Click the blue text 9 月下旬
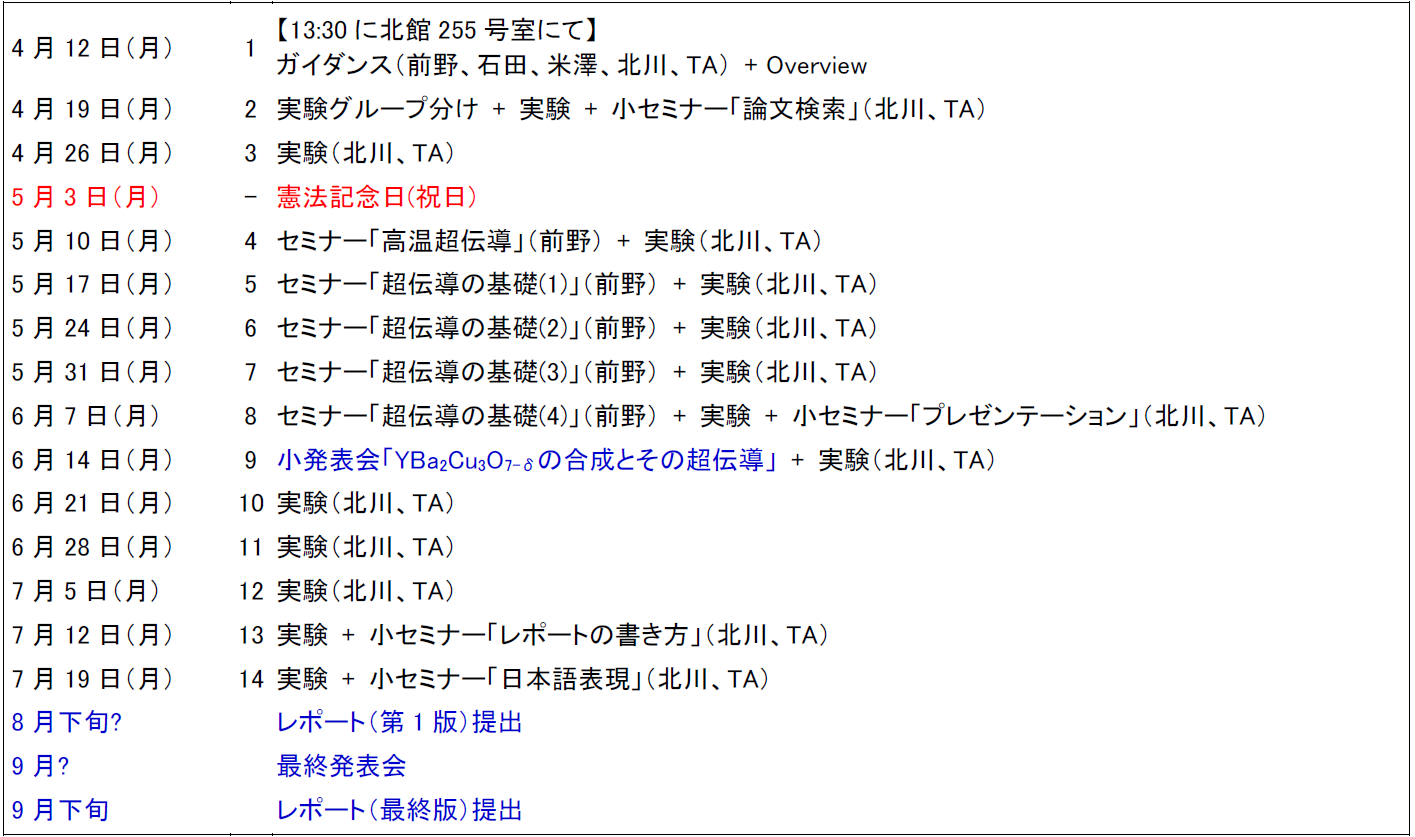The image size is (1415, 837). coord(60,810)
